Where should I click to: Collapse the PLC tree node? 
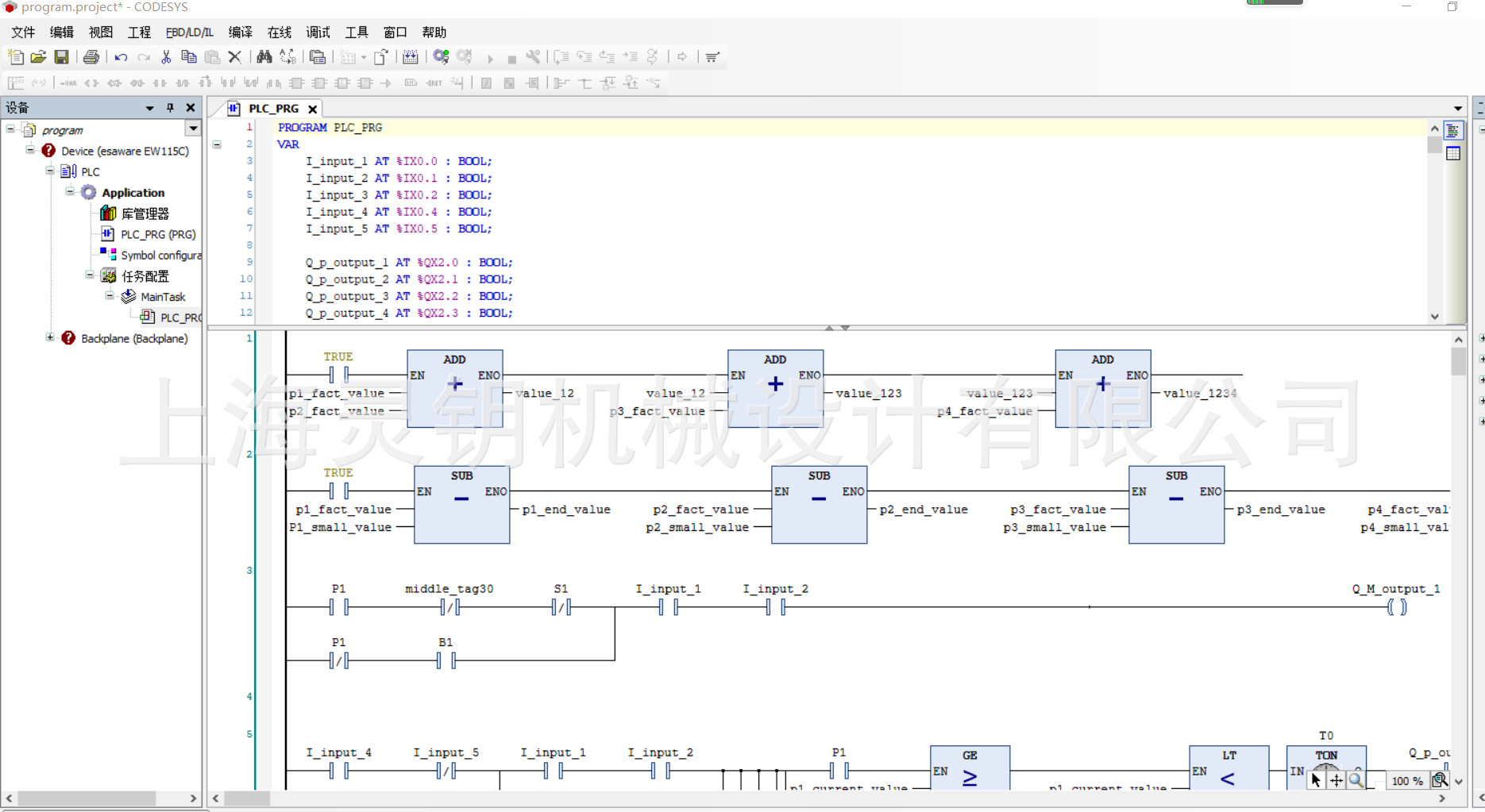pyautogui.click(x=50, y=170)
